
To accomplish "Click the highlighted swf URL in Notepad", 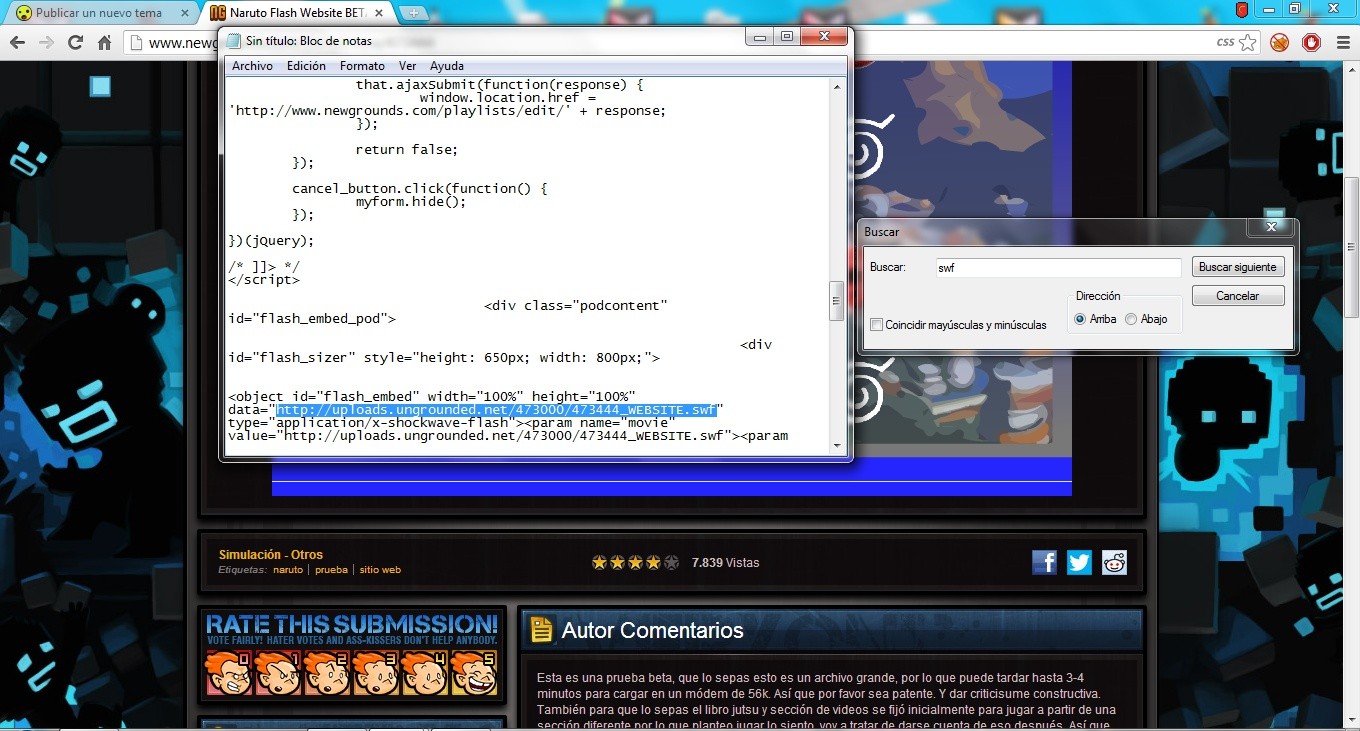I will tap(496, 410).
